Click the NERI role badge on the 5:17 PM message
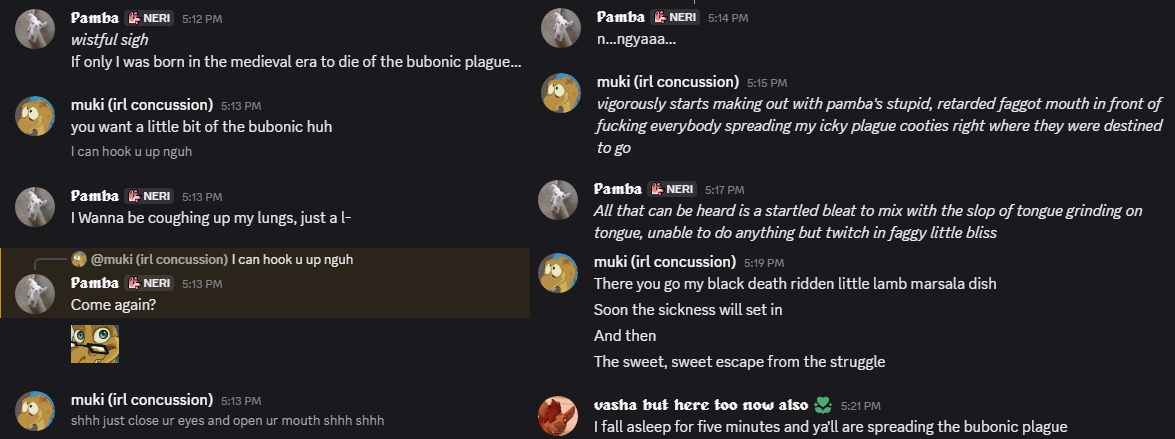Screen dimensions: 1175x439 coord(672,189)
